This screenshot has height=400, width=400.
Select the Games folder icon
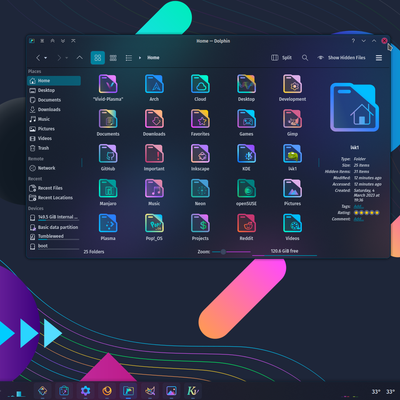coord(246,119)
